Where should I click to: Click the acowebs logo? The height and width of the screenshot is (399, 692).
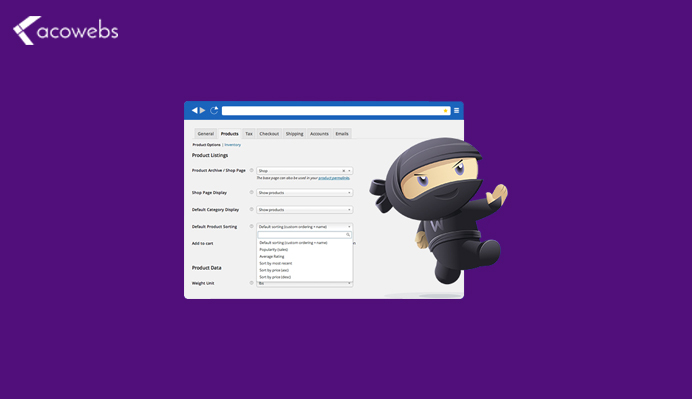(x=66, y=30)
